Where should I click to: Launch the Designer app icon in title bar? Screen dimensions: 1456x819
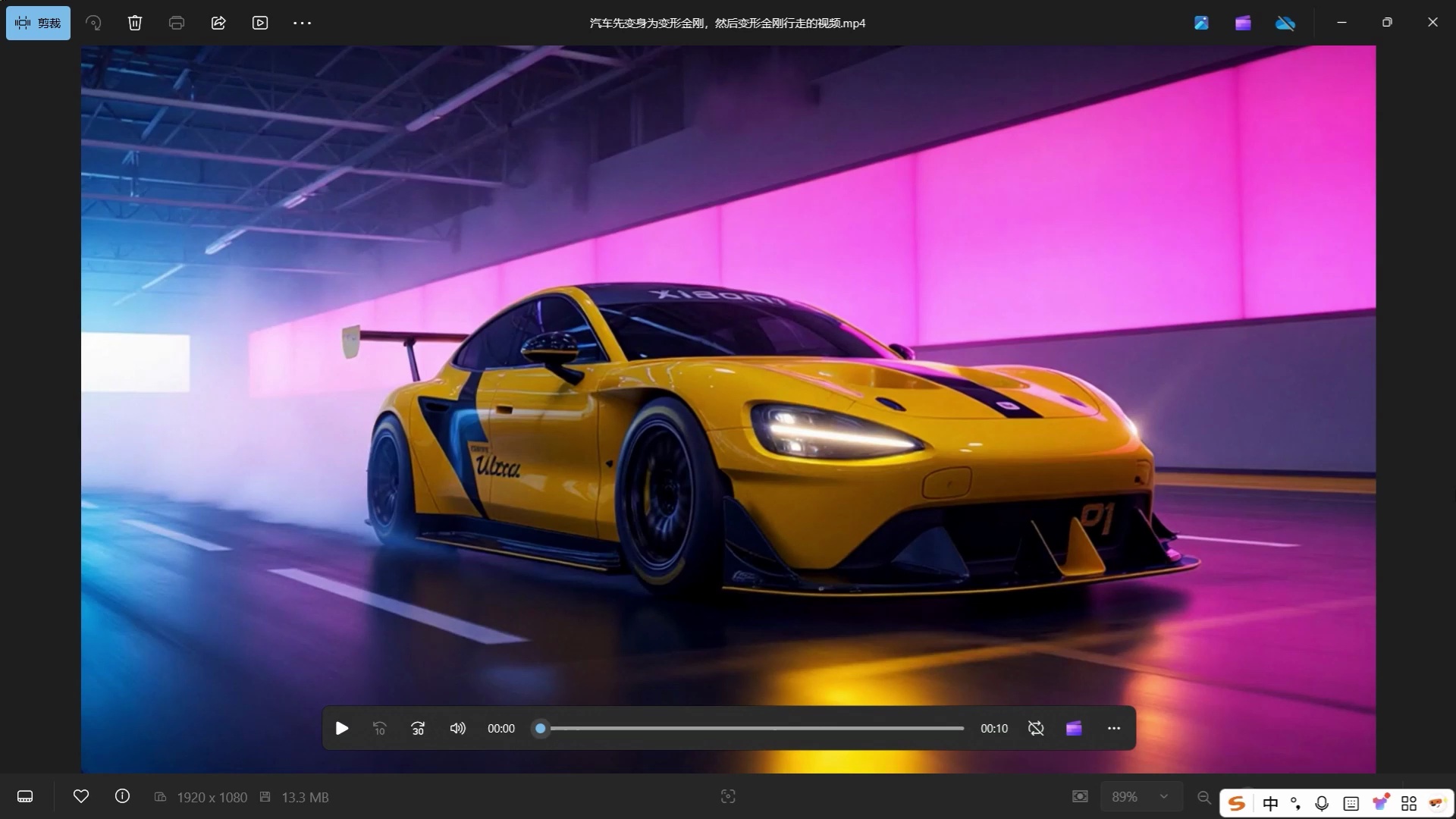pyautogui.click(x=1201, y=23)
